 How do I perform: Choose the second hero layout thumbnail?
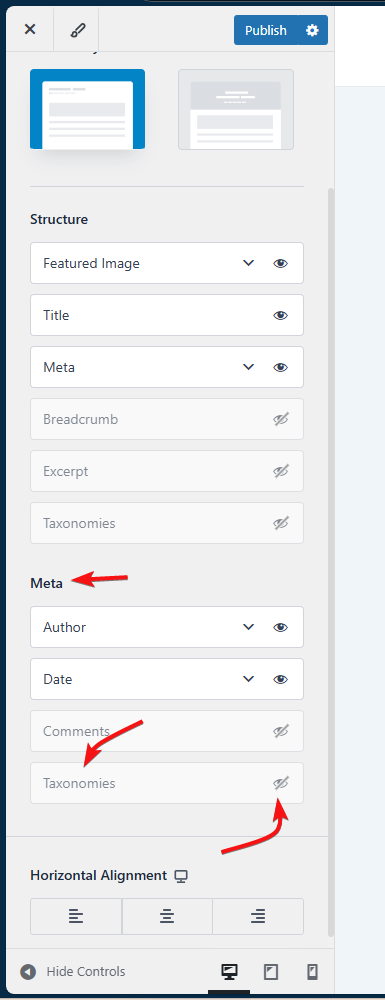tap(236, 109)
